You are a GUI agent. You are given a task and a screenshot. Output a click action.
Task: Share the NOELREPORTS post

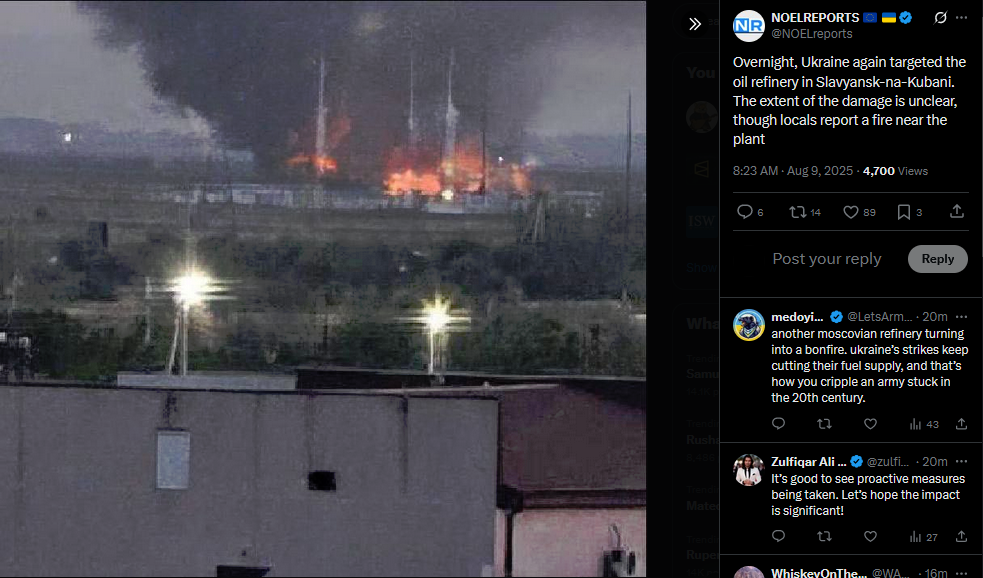957,211
